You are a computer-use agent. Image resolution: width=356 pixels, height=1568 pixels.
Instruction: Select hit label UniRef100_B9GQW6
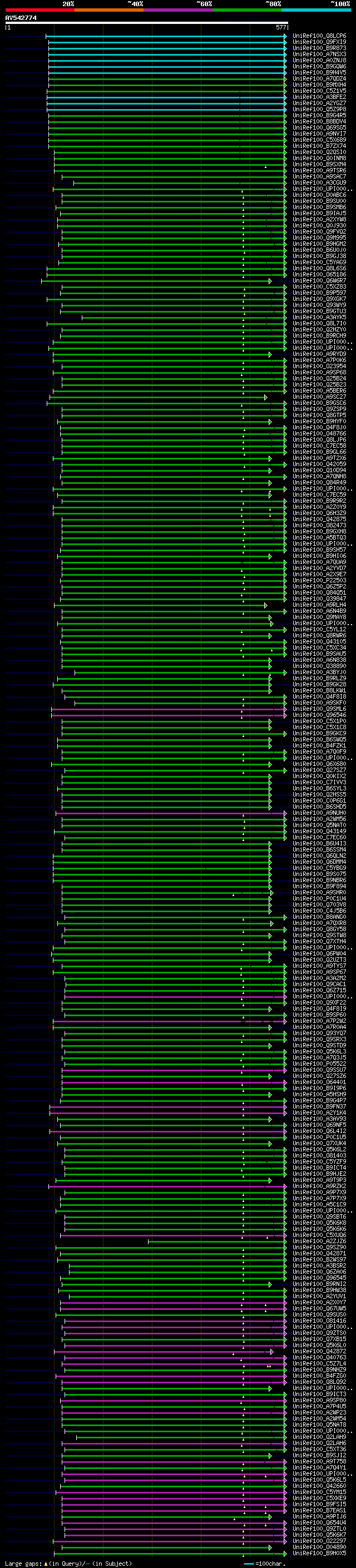(319, 66)
